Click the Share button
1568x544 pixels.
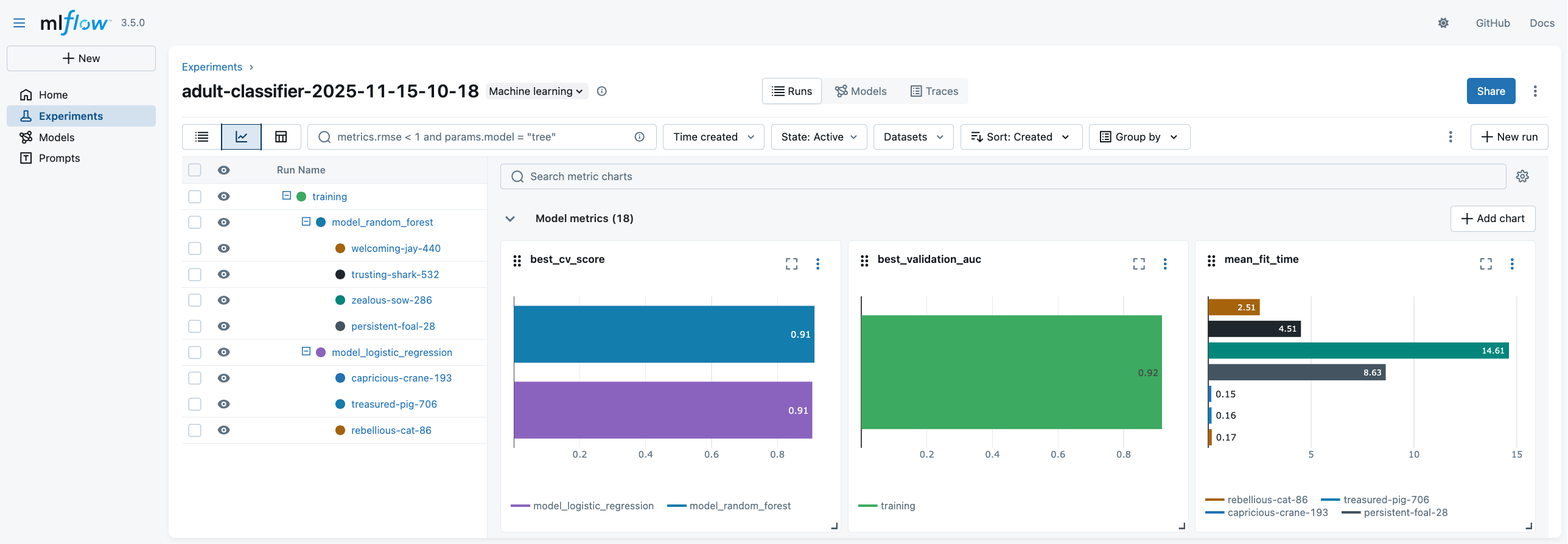point(1491,91)
